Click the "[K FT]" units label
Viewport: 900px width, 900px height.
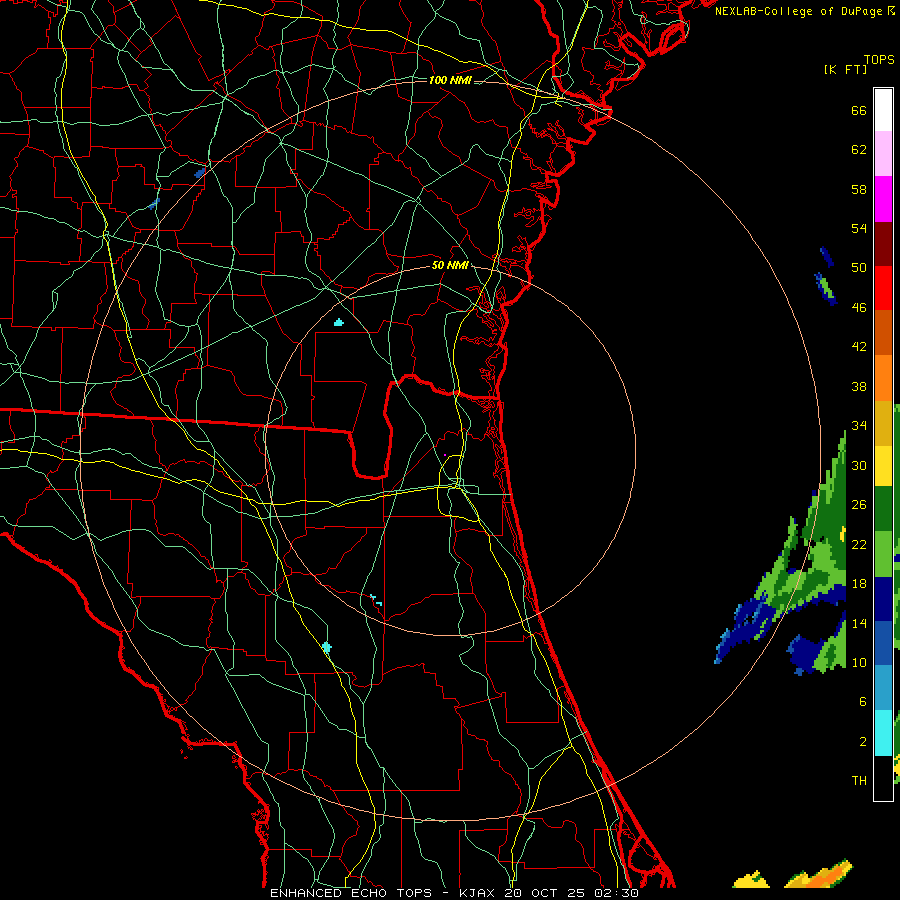point(845,69)
